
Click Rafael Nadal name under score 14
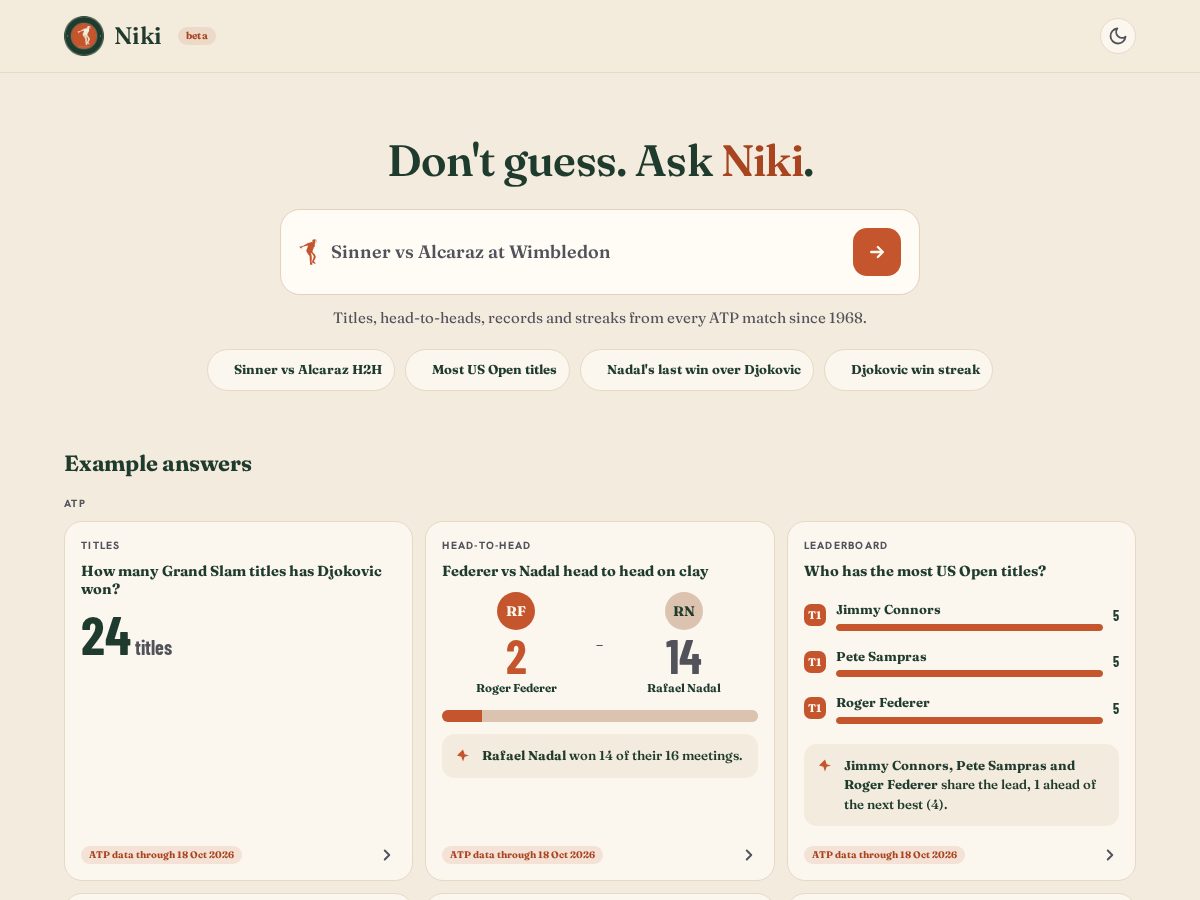pyautogui.click(x=684, y=688)
